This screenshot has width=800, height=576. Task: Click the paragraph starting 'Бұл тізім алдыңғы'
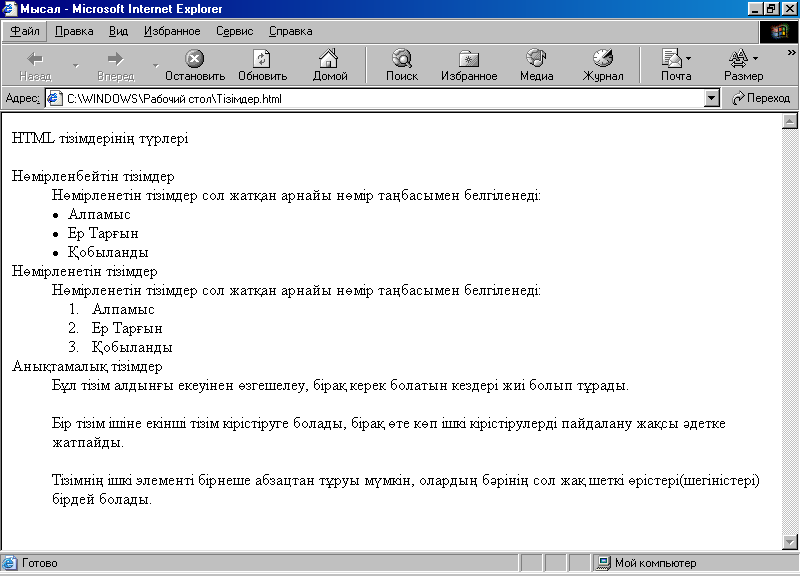[340, 385]
